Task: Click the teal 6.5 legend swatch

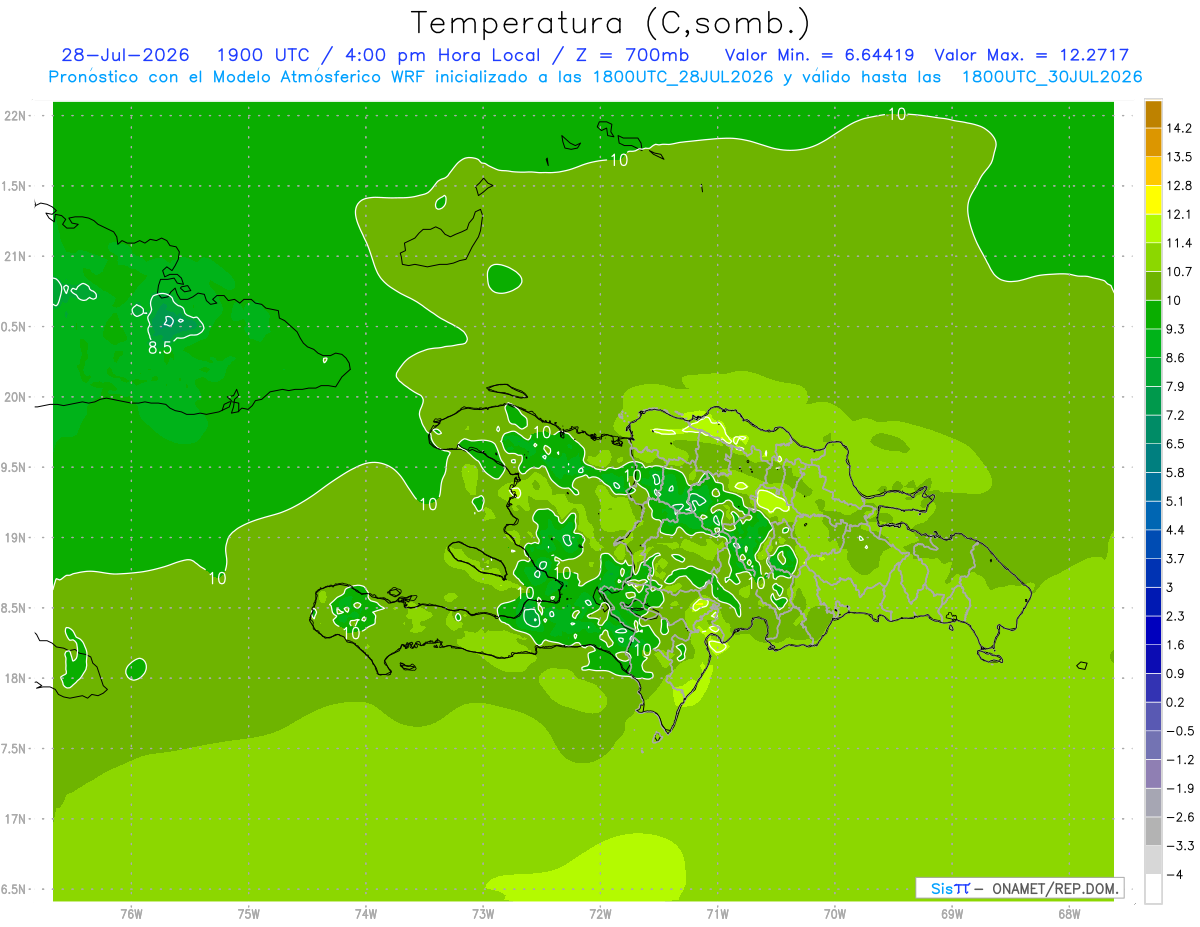Action: (1153, 430)
